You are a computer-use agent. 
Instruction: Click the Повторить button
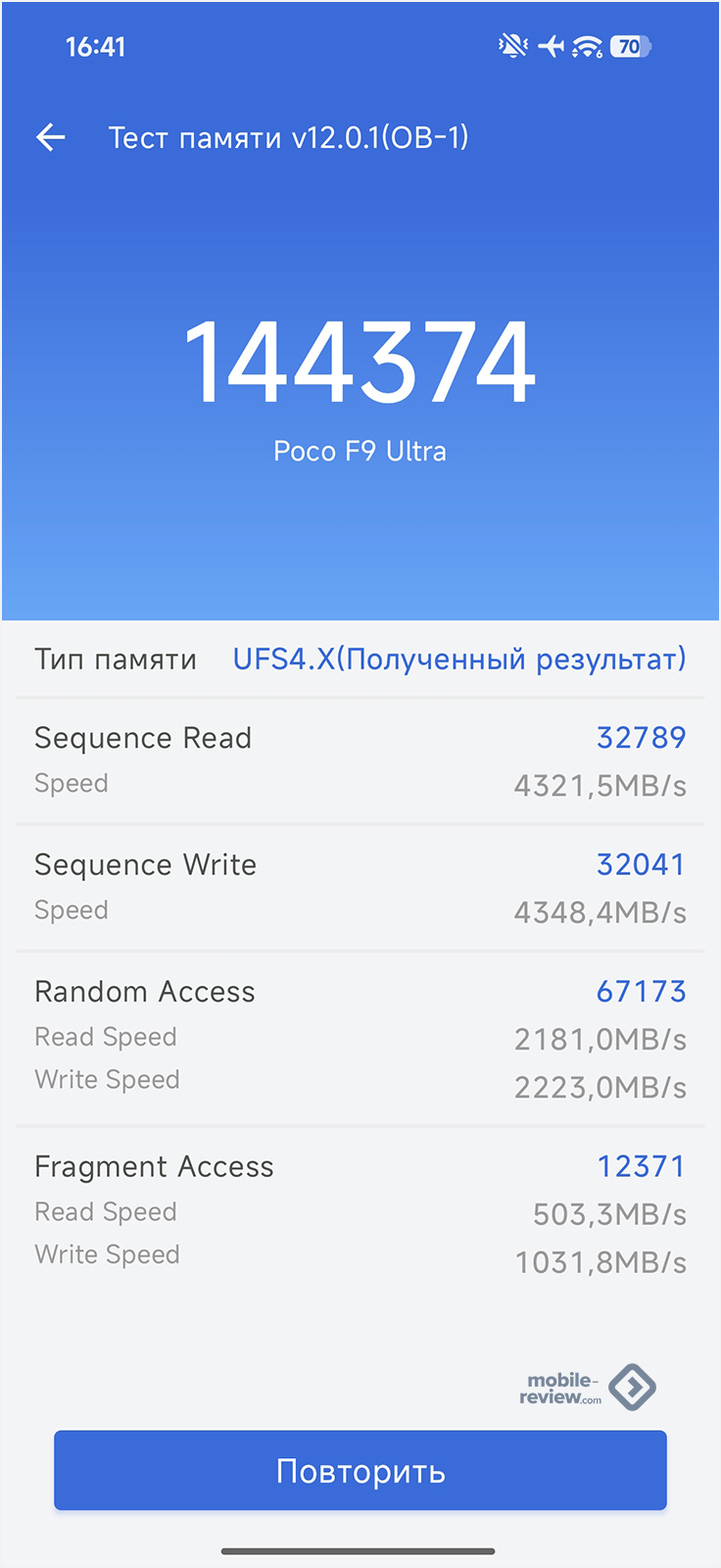(x=360, y=1470)
